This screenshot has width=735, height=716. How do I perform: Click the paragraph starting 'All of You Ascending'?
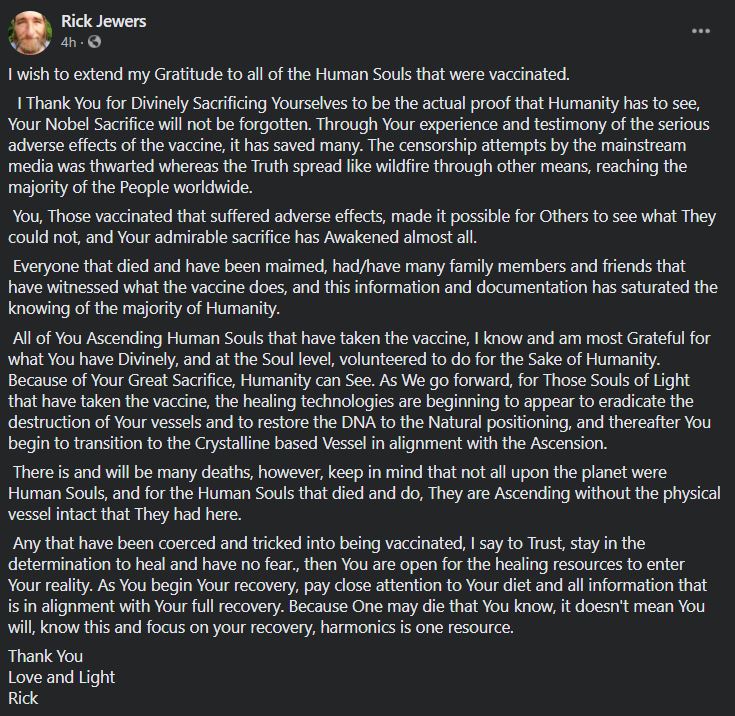(360, 390)
